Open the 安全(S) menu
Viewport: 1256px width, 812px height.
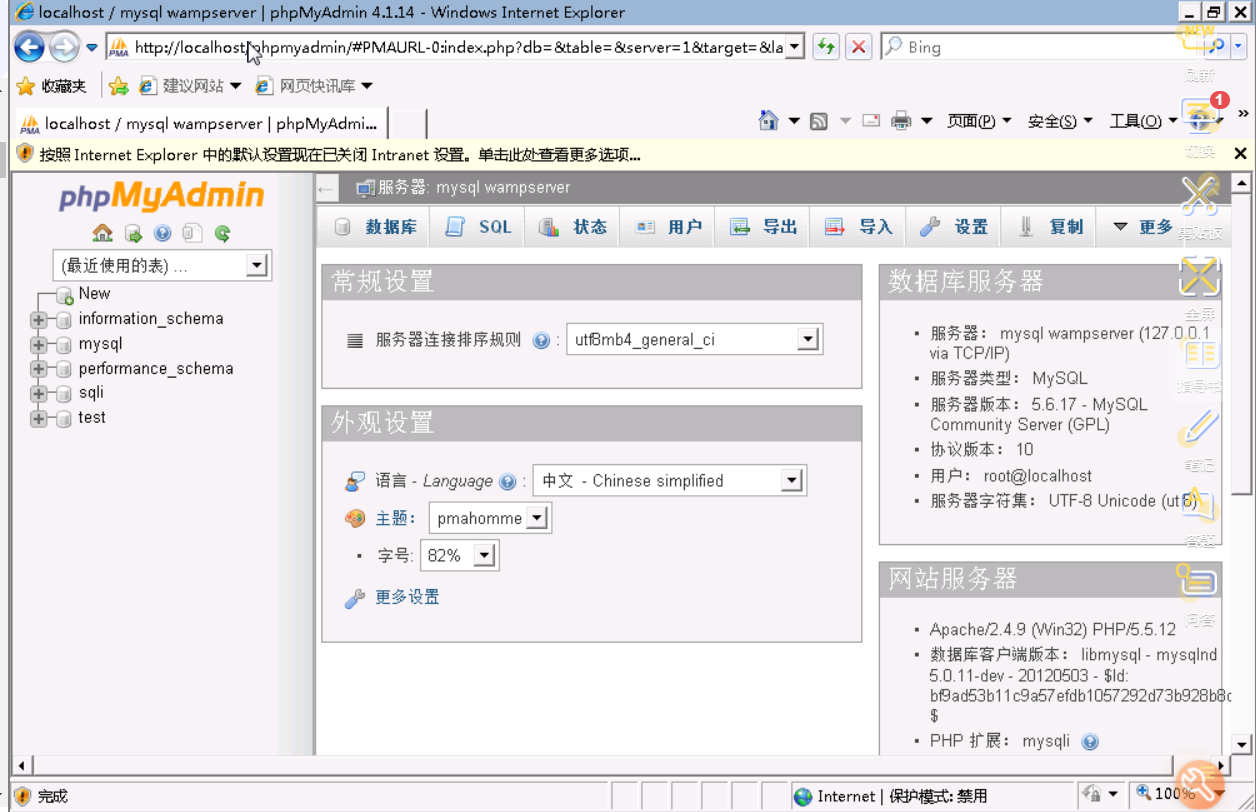coord(1060,121)
